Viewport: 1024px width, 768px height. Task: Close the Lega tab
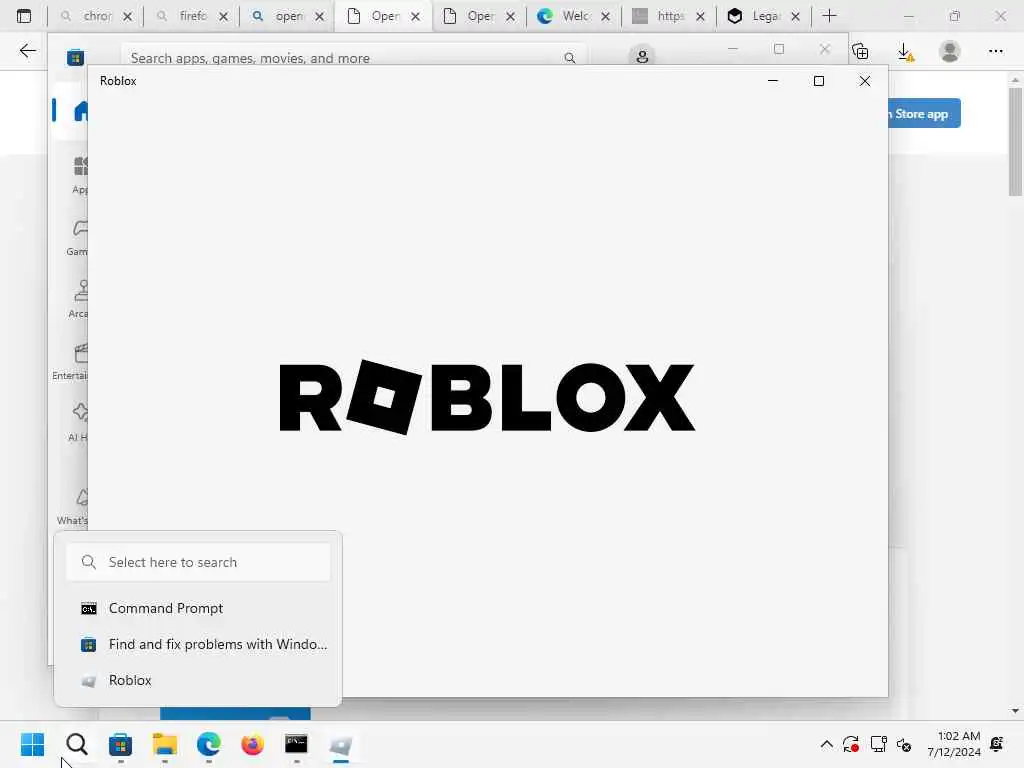point(795,16)
